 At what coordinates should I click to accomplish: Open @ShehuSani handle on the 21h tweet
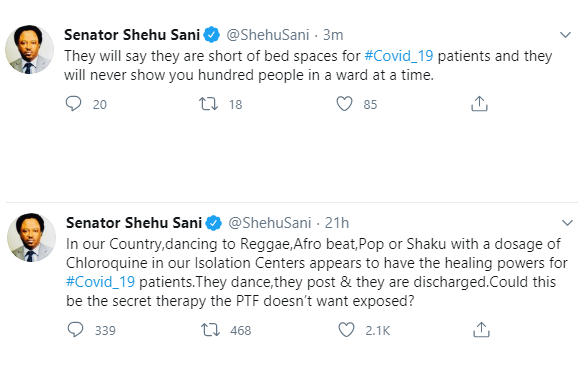[270, 223]
